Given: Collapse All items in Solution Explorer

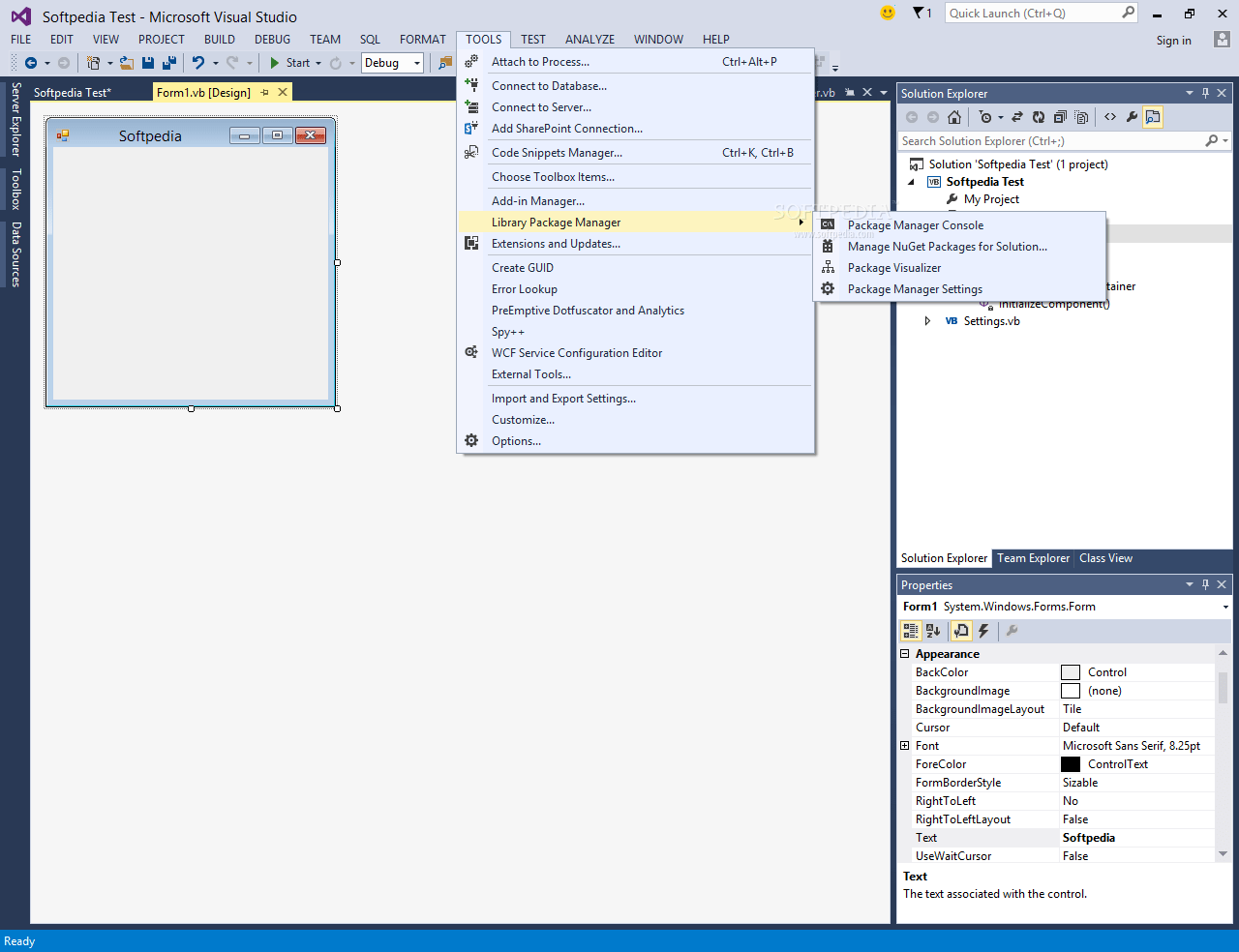Looking at the screenshot, I should pos(1060,117).
